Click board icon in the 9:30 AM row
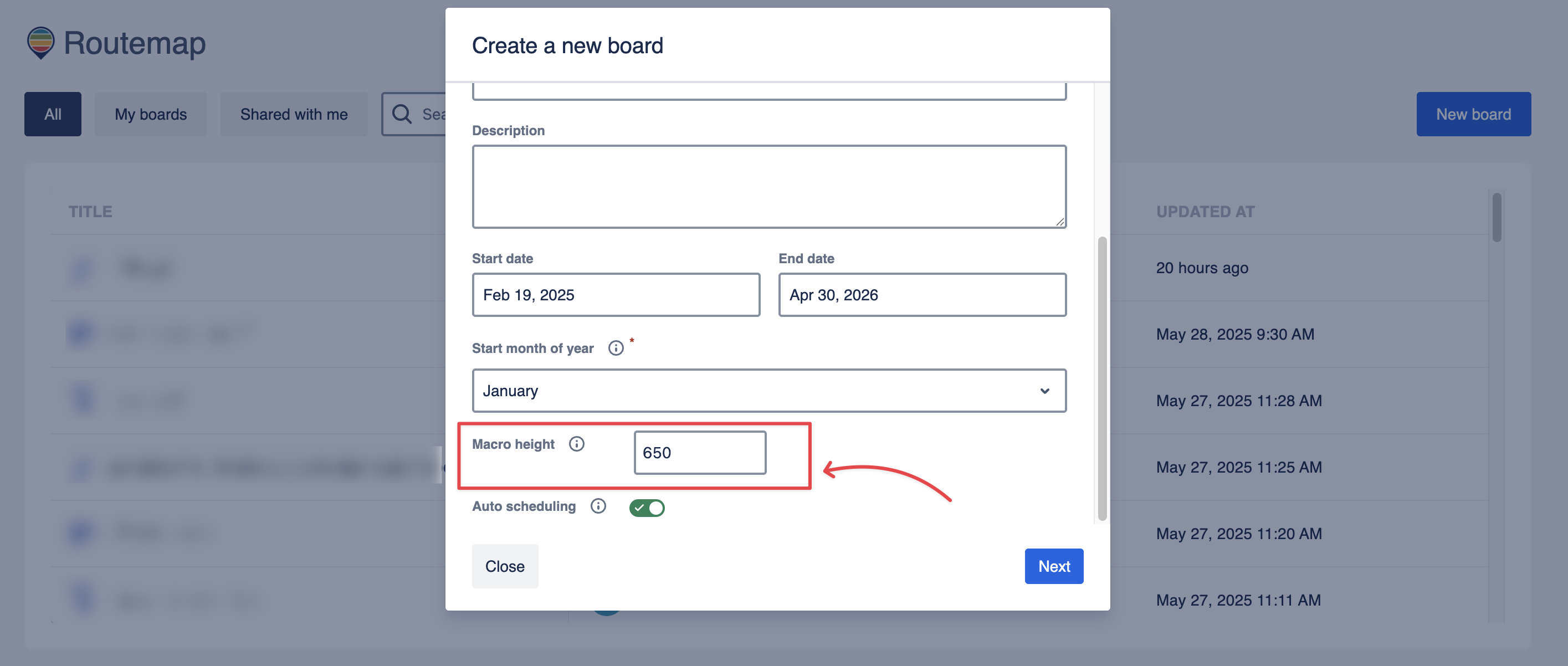Image resolution: width=1568 pixels, height=666 pixels. click(x=81, y=334)
